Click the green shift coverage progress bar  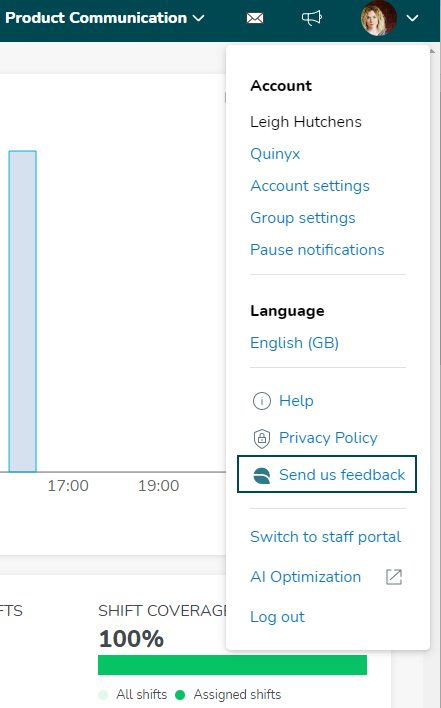point(232,665)
